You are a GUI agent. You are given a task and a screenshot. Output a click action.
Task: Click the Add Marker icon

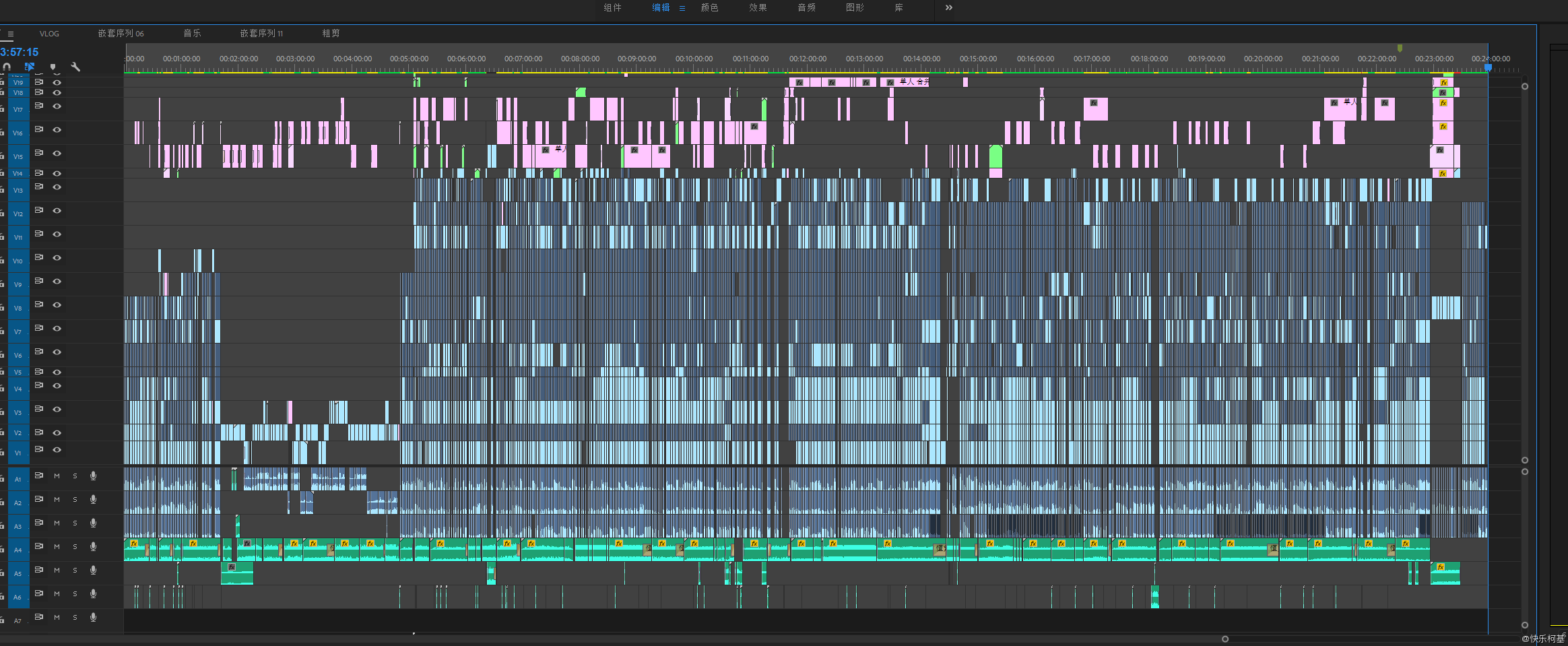point(53,67)
